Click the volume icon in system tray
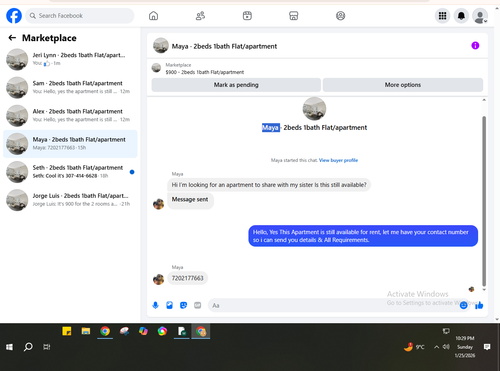 446,347
